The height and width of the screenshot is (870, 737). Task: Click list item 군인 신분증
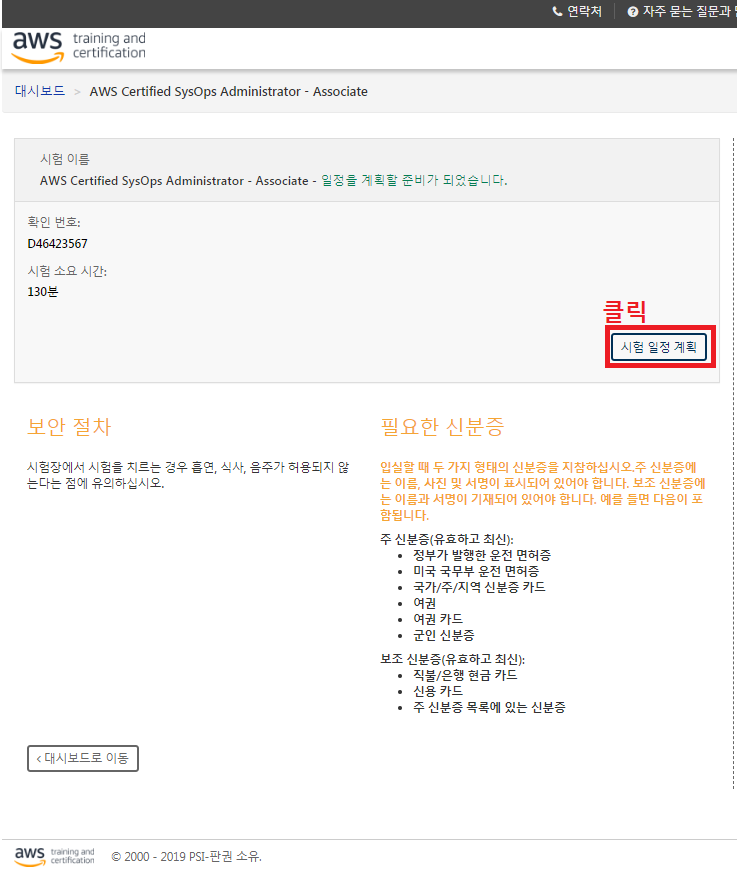pos(443,635)
